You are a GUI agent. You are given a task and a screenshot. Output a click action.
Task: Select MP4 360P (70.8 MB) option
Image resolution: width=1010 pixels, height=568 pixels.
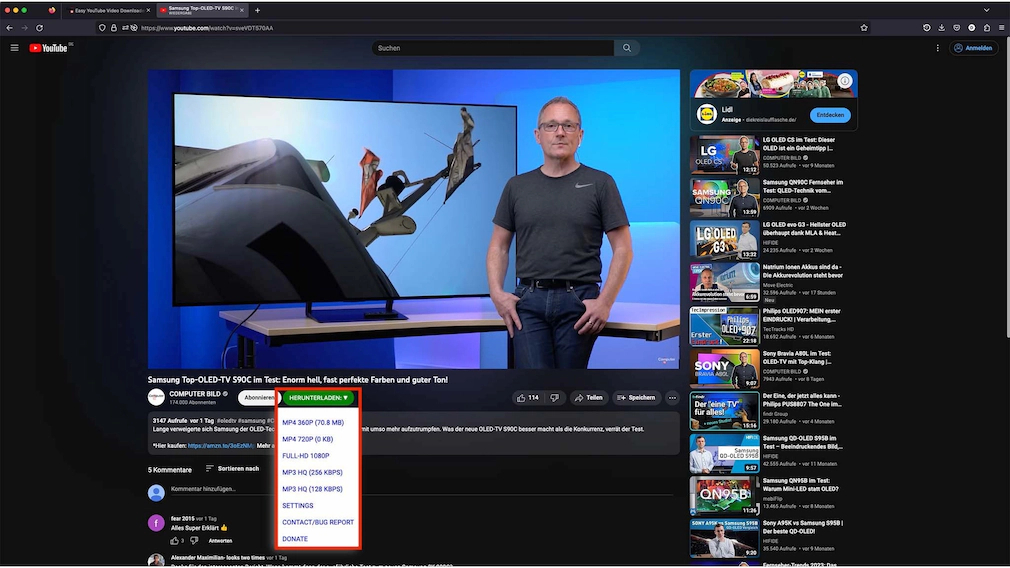pyautogui.click(x=313, y=422)
